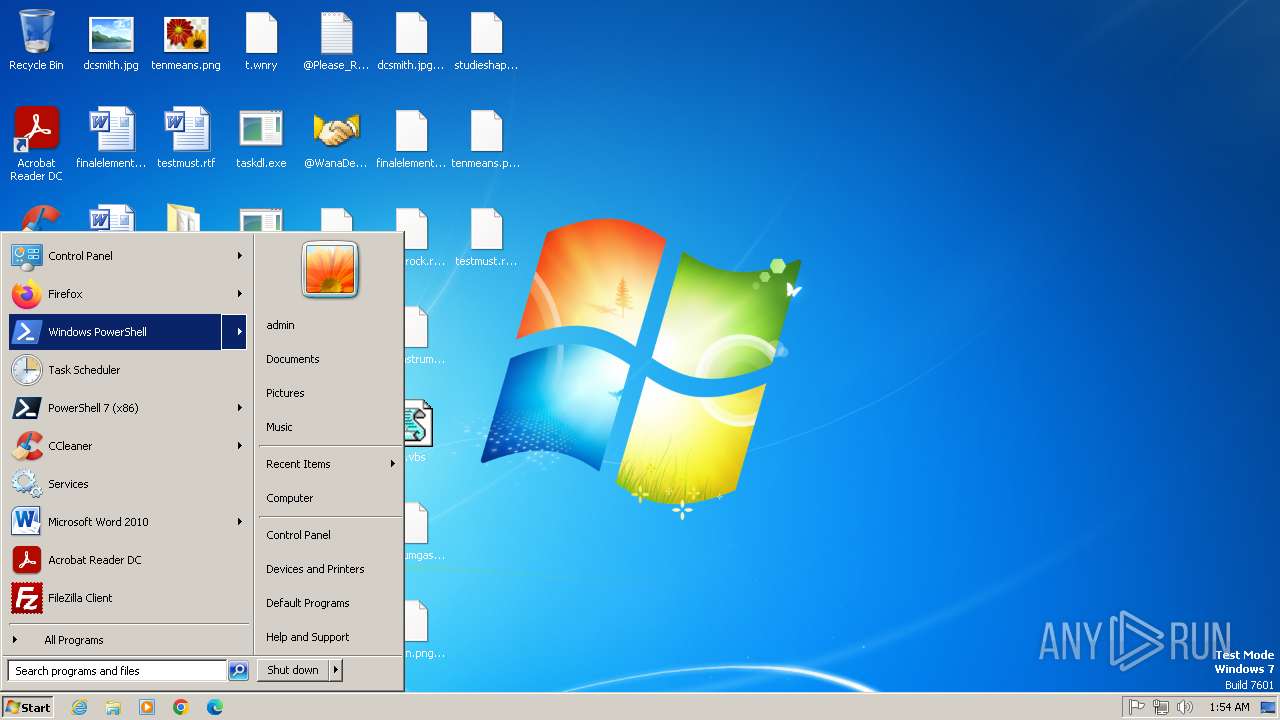Expand the Firefox jump list arrow
Viewport: 1280px width, 720px height.
pos(240,294)
